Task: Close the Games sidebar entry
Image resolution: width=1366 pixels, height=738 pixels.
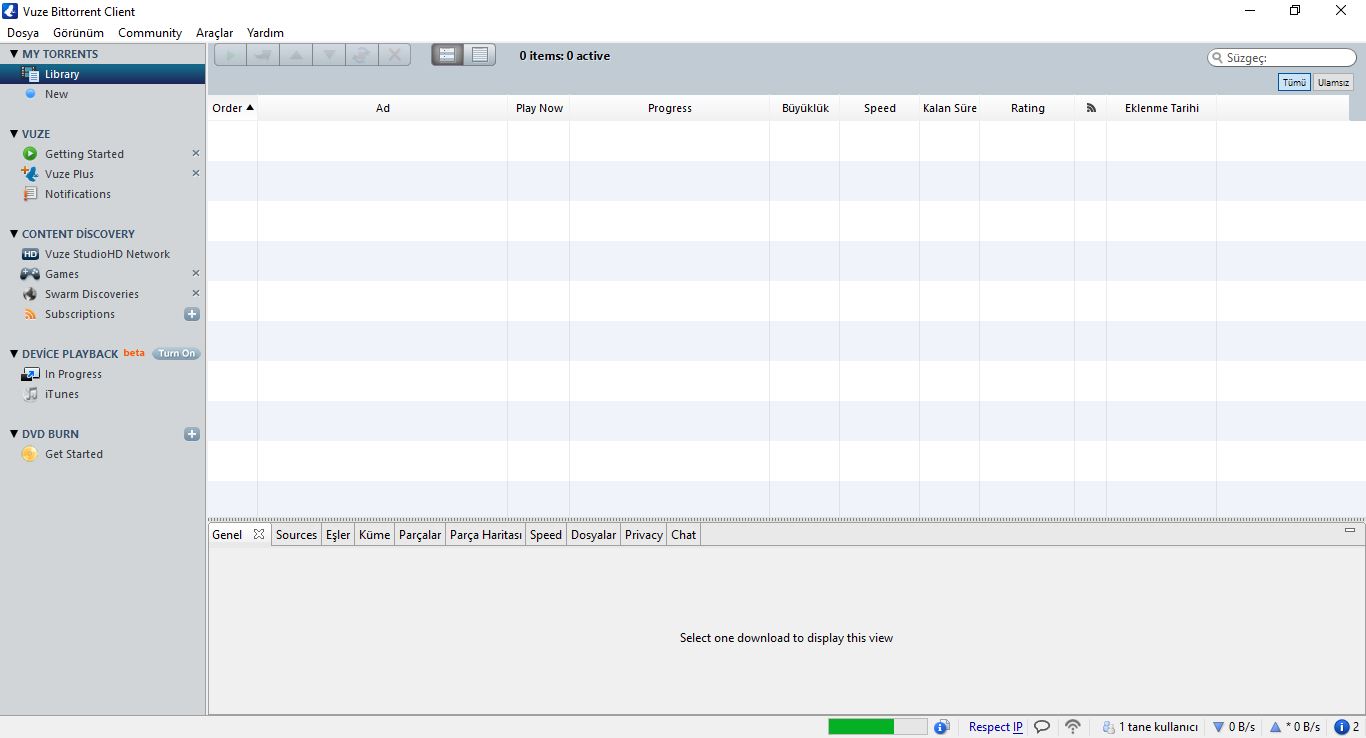Action: 196,273
